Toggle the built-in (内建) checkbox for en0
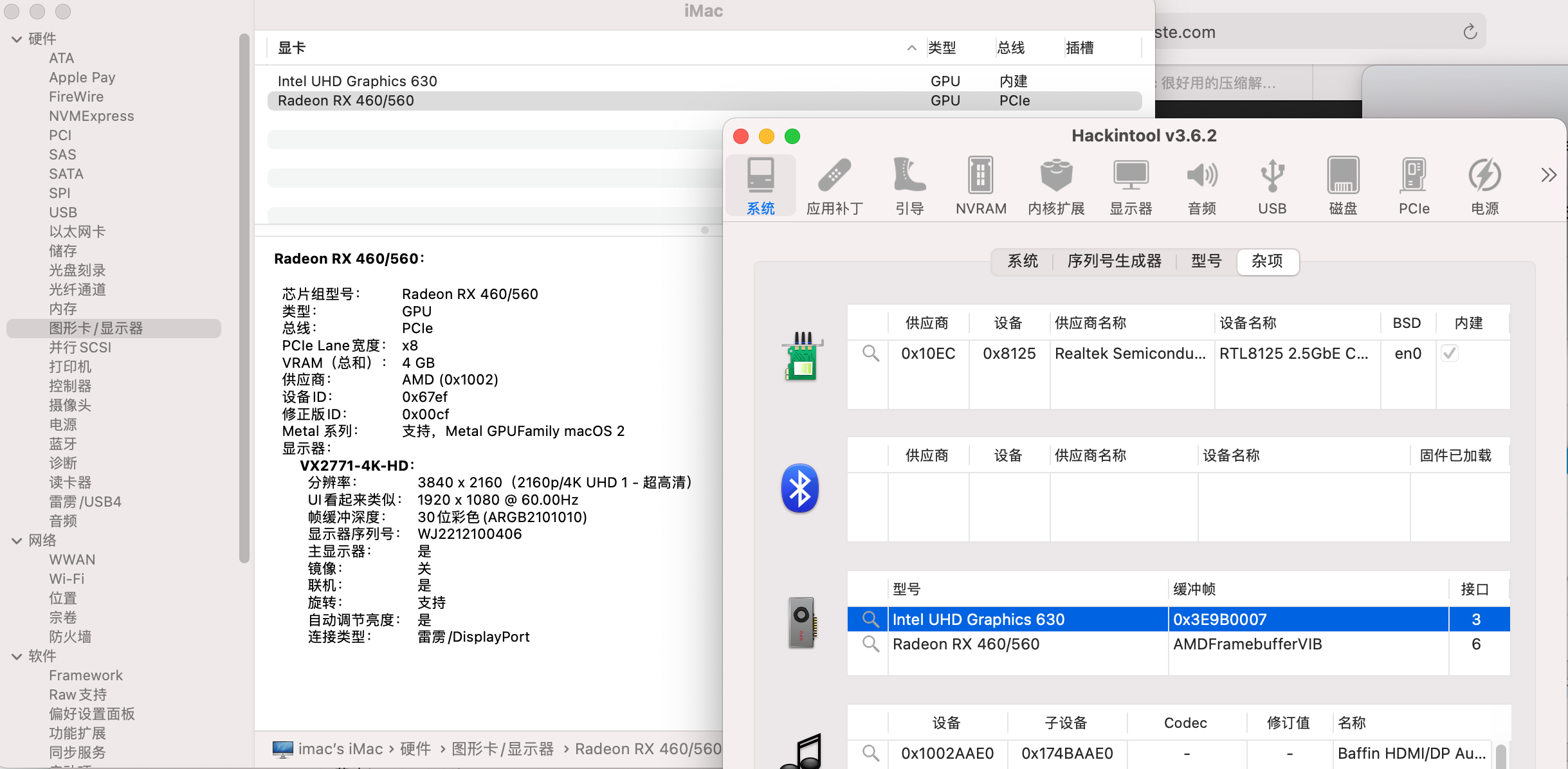Screen dimensions: 1568x769 [1450, 353]
